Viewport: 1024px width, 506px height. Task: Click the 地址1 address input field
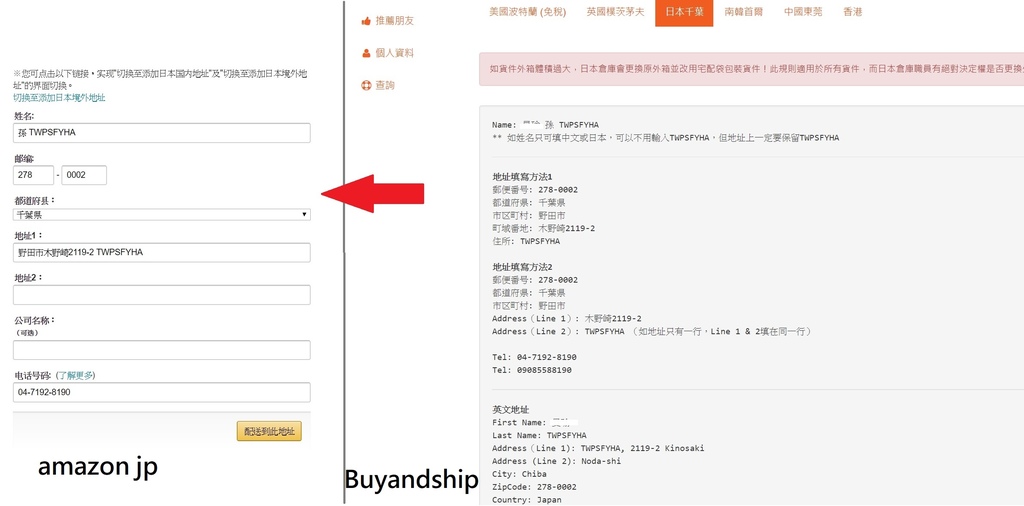[x=161, y=253]
